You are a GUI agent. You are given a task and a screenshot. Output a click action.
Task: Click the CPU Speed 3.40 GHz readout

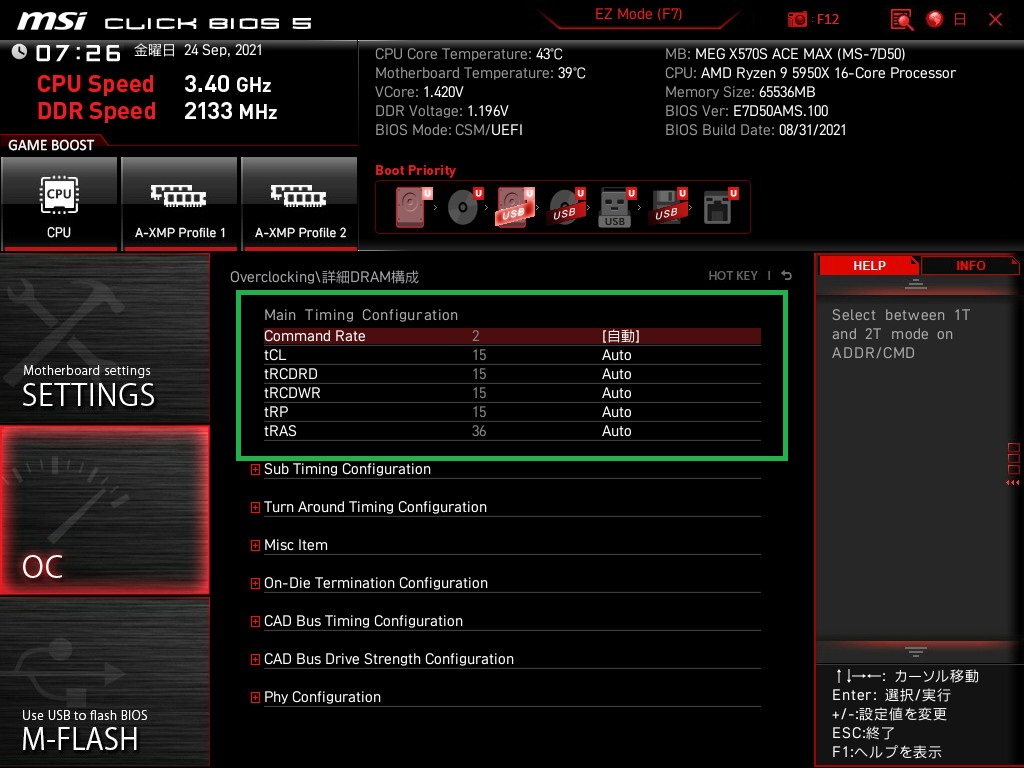tap(153, 84)
